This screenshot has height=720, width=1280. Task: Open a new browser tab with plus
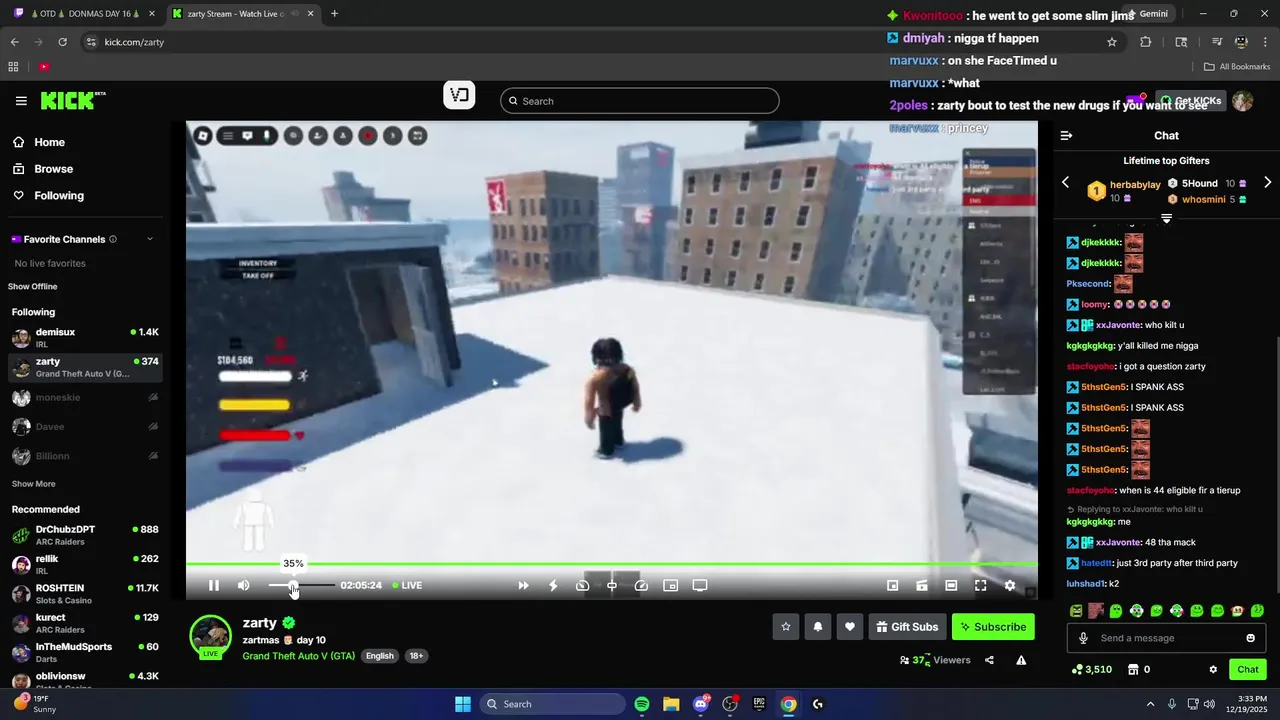click(x=334, y=14)
